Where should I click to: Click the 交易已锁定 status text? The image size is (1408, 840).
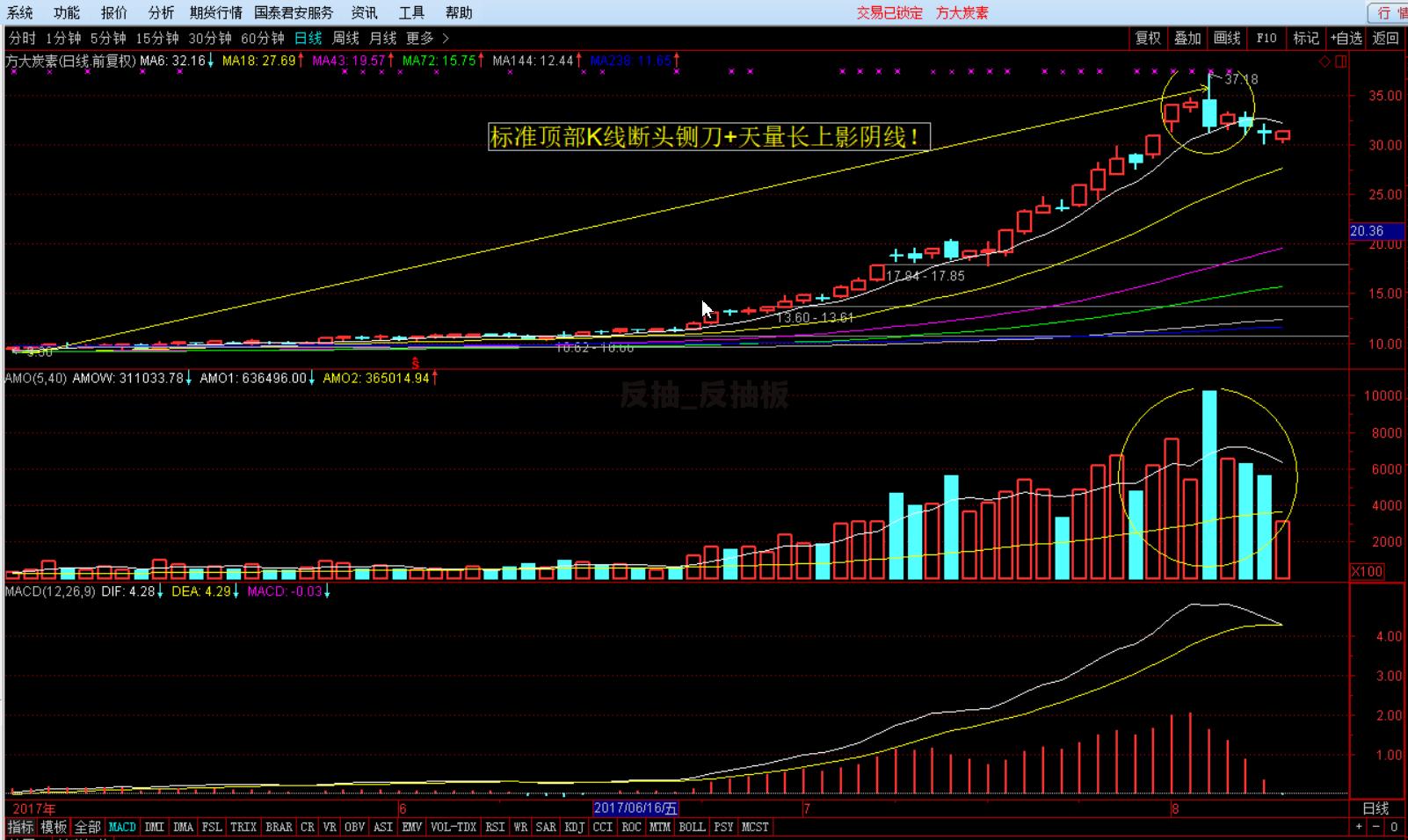[x=889, y=12]
